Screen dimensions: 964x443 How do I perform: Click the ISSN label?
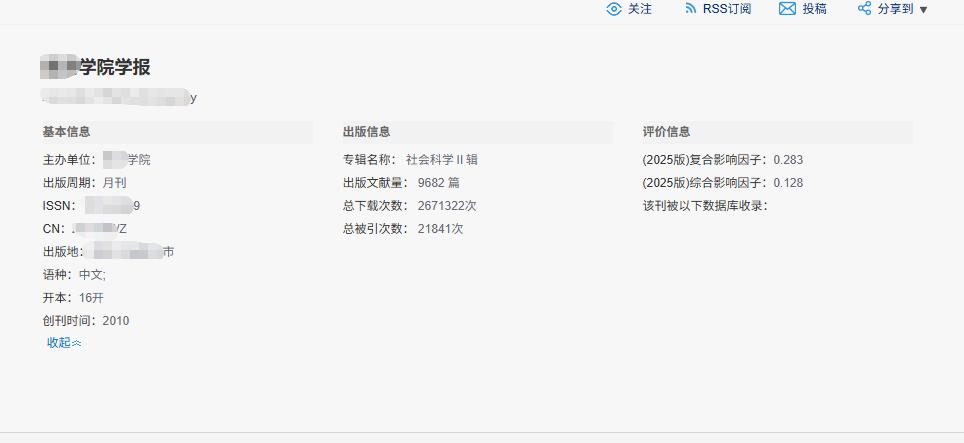coord(60,206)
